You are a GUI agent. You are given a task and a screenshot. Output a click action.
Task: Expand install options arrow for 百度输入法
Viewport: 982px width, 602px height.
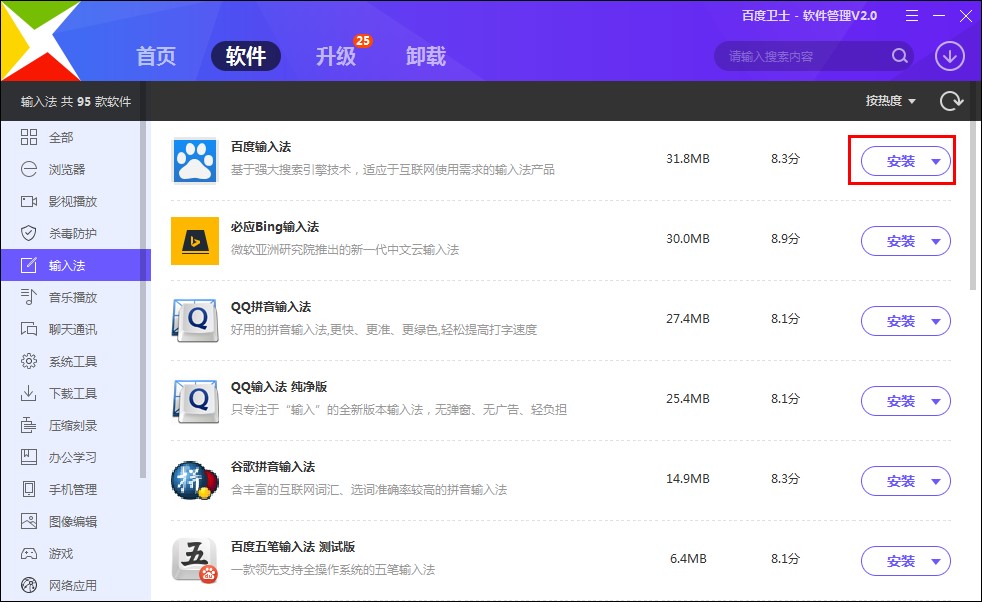(936, 161)
